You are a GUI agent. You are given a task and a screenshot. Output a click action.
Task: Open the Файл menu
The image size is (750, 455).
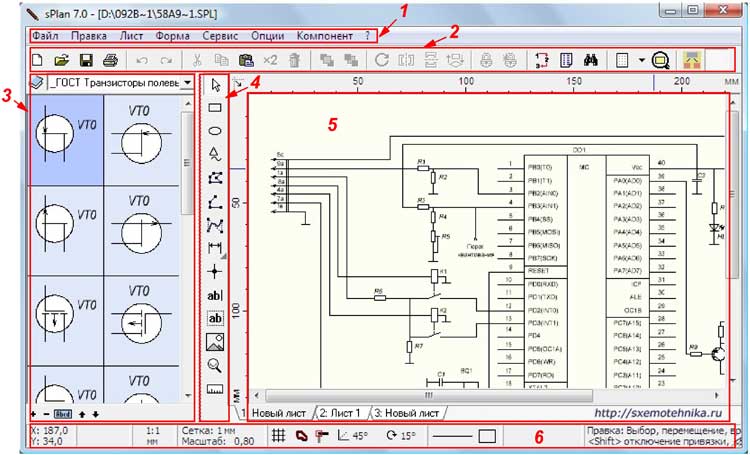click(x=45, y=35)
